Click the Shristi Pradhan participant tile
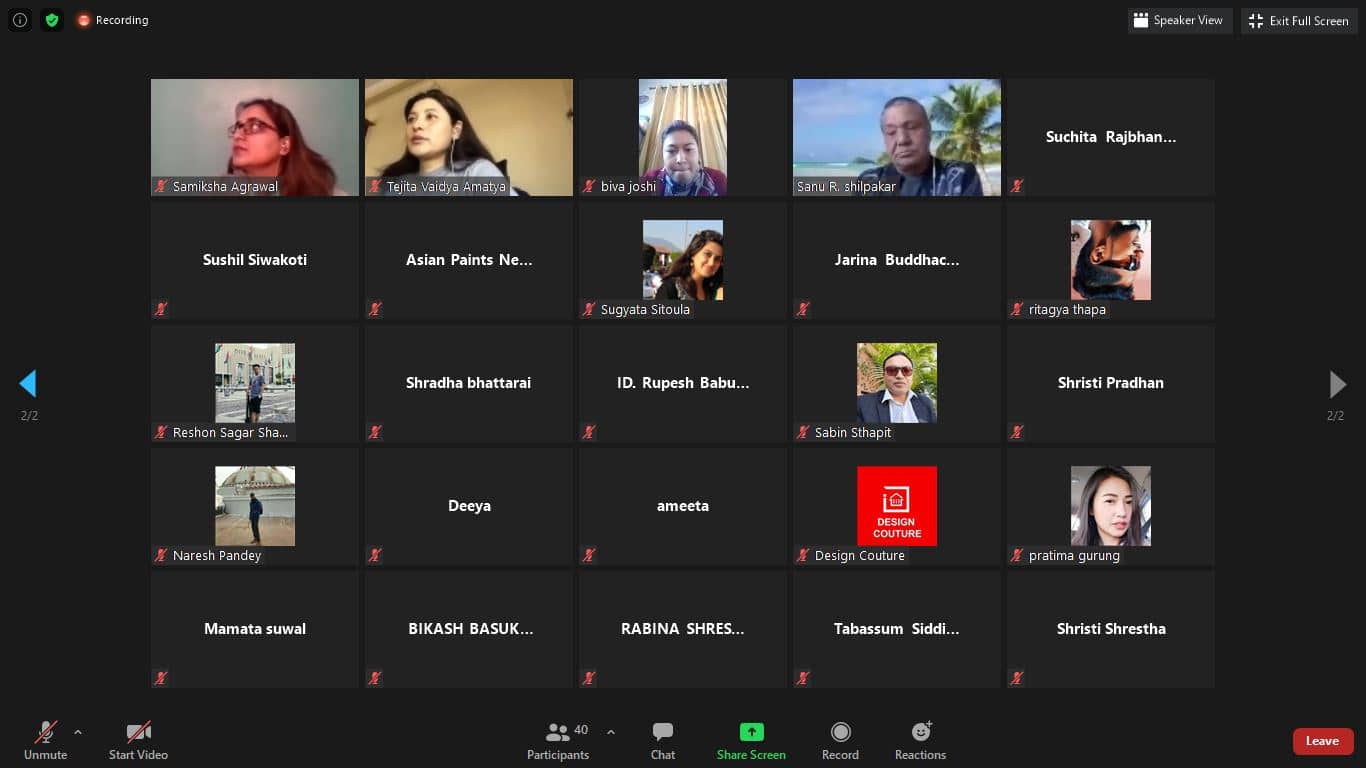Viewport: 1366px width, 768px height. [x=1111, y=383]
